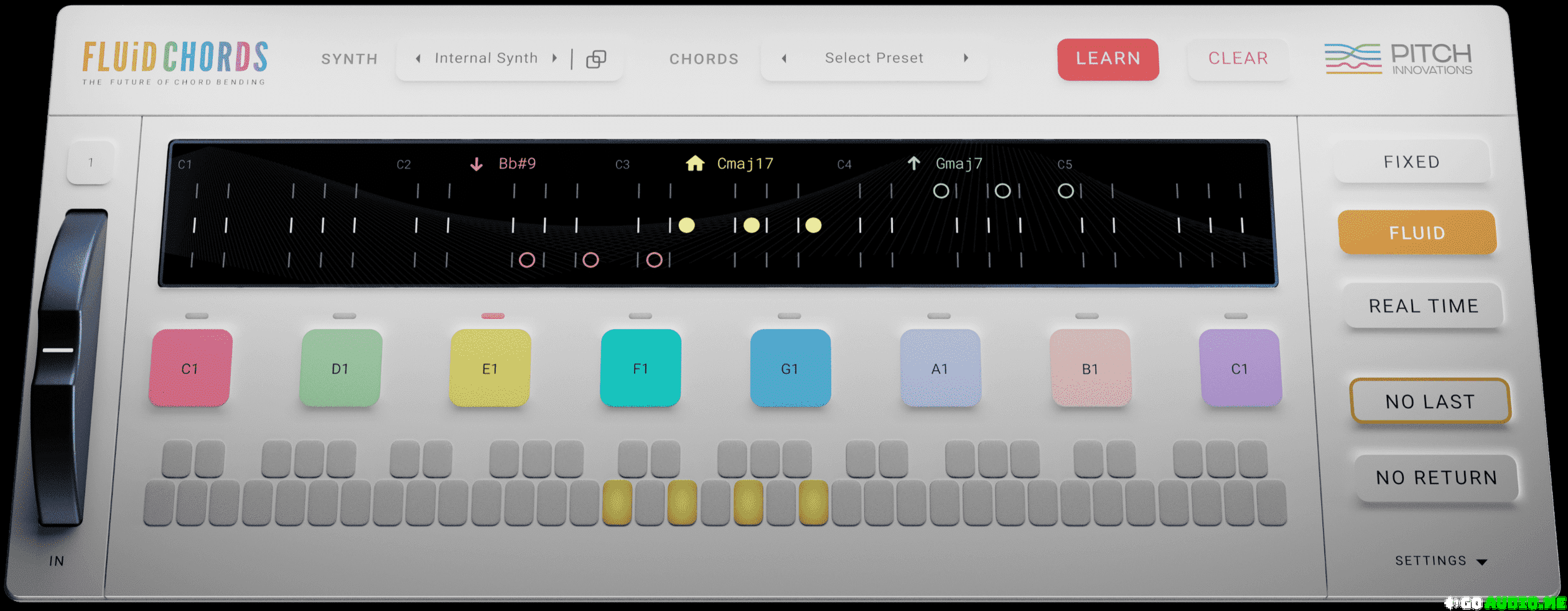Click the first white hollow note circle

click(x=941, y=191)
